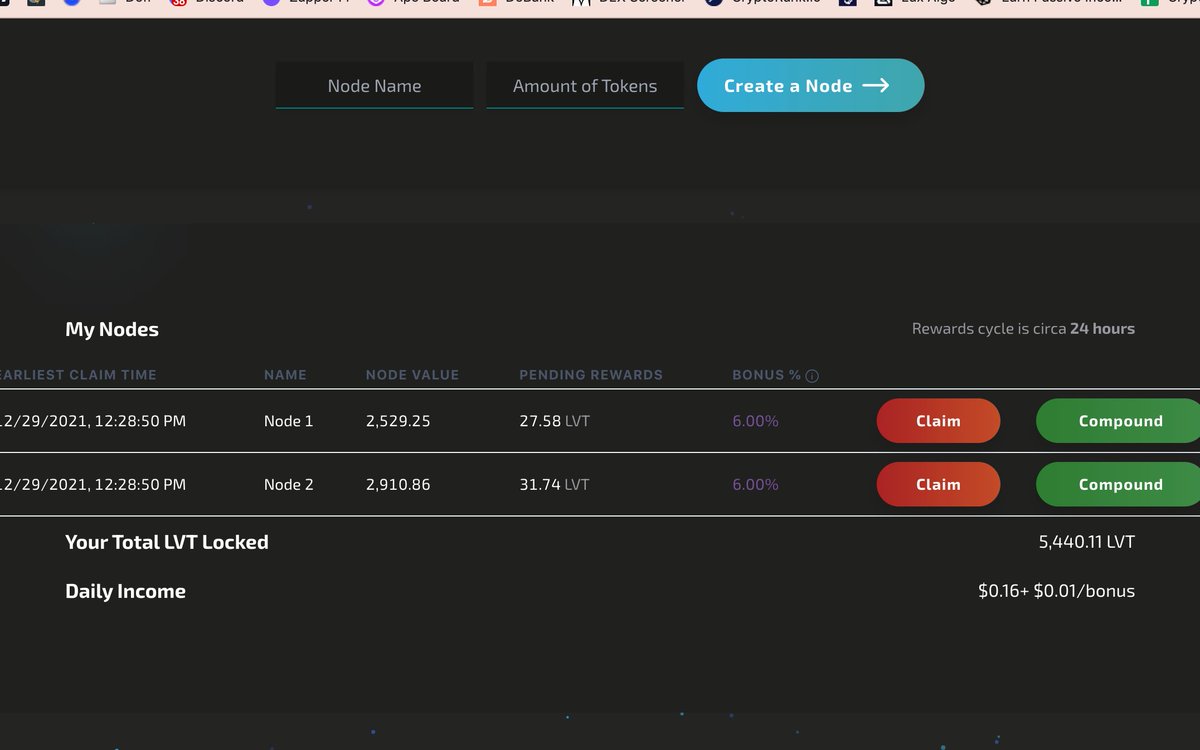This screenshot has height=750, width=1200.
Task: Click the Create a Node button
Action: click(x=811, y=85)
